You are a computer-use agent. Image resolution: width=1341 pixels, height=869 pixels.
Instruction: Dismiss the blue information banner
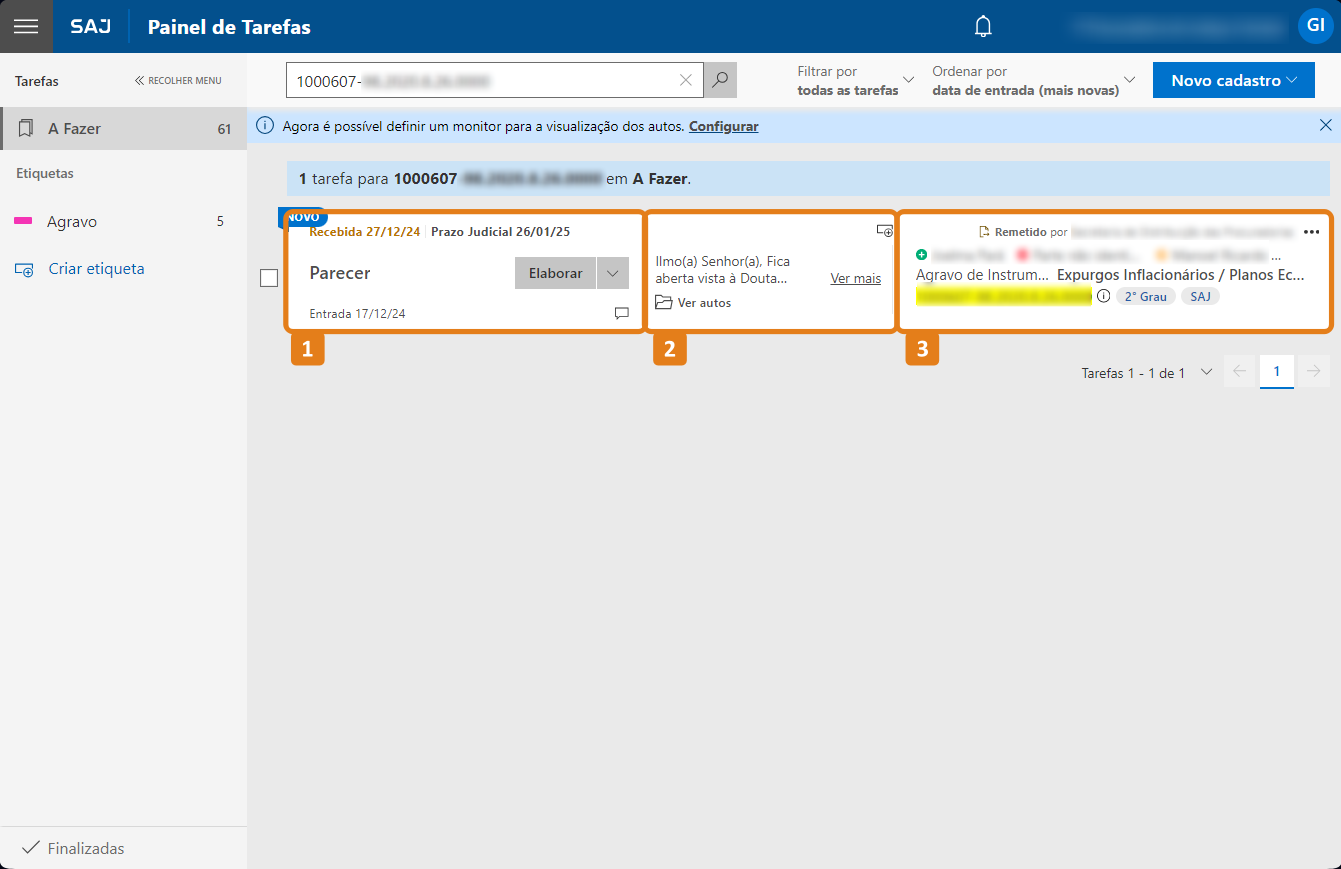(1325, 125)
